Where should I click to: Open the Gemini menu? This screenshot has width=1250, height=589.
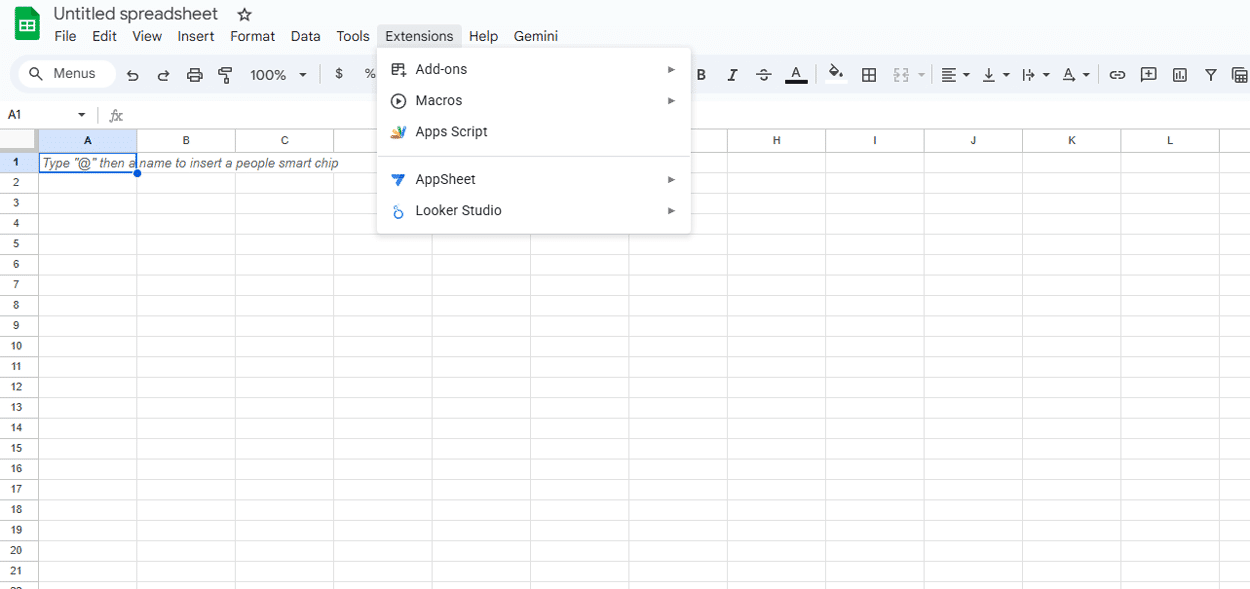click(x=535, y=36)
